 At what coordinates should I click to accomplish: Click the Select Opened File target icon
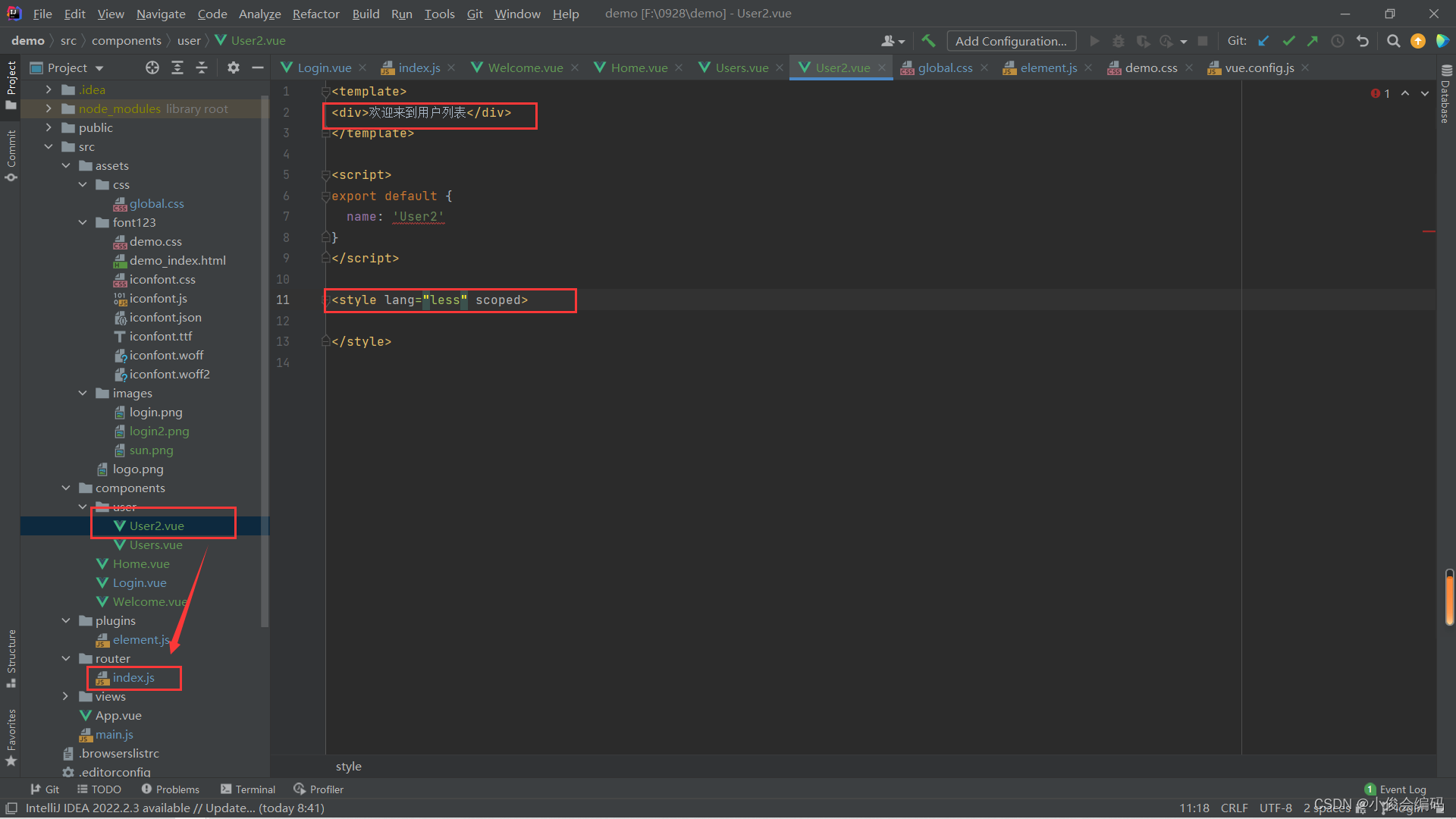click(152, 67)
